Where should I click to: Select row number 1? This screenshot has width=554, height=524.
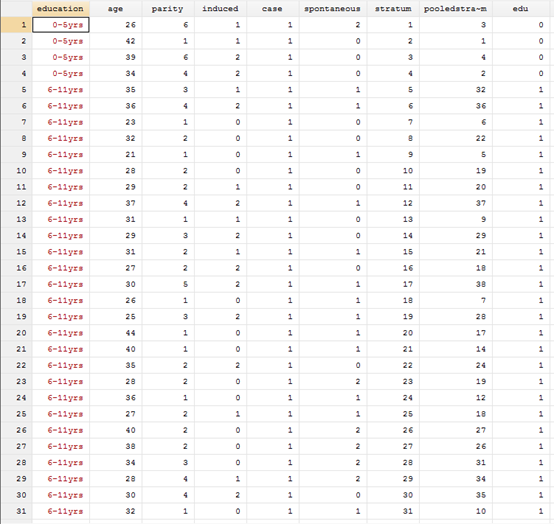pos(17,25)
